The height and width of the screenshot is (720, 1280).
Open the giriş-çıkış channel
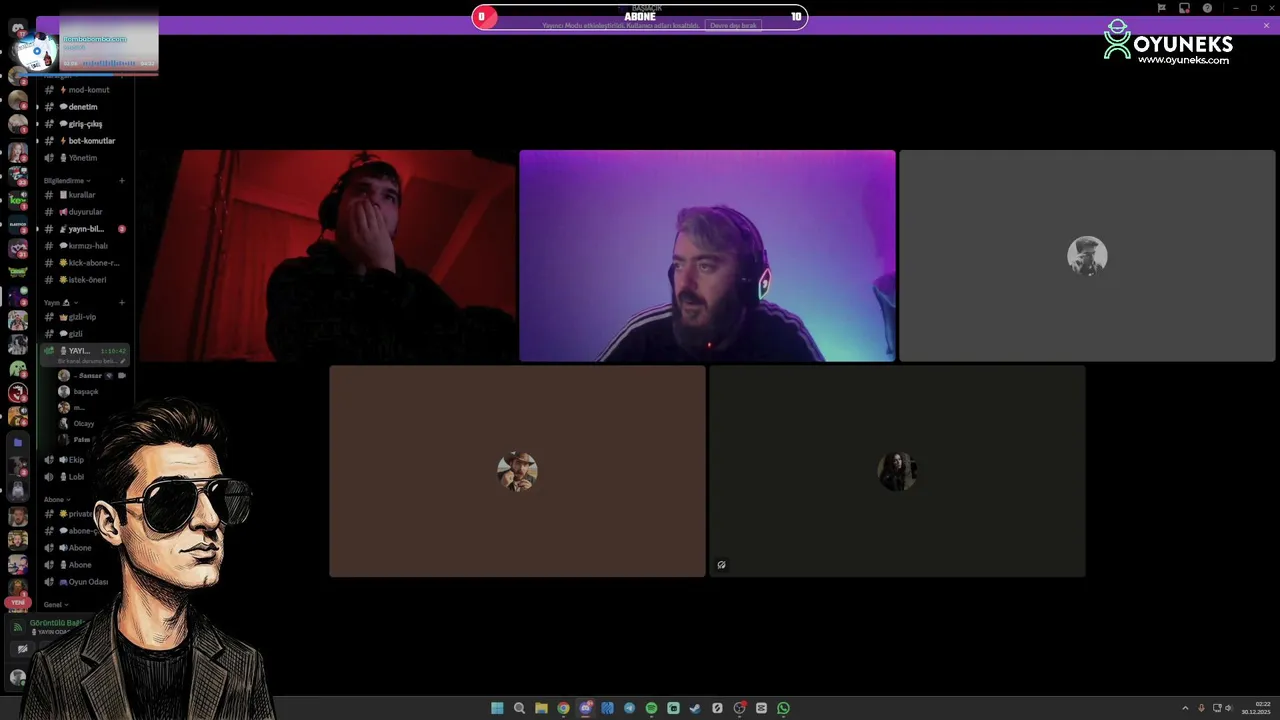point(84,124)
